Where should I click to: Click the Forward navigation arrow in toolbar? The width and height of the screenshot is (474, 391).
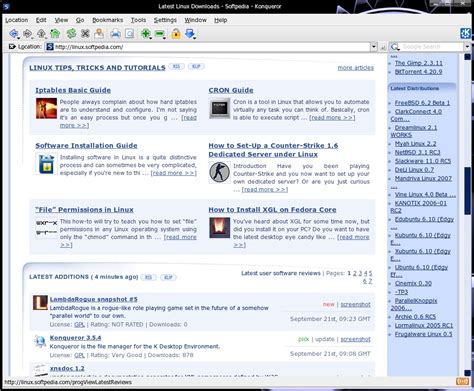(x=27, y=33)
